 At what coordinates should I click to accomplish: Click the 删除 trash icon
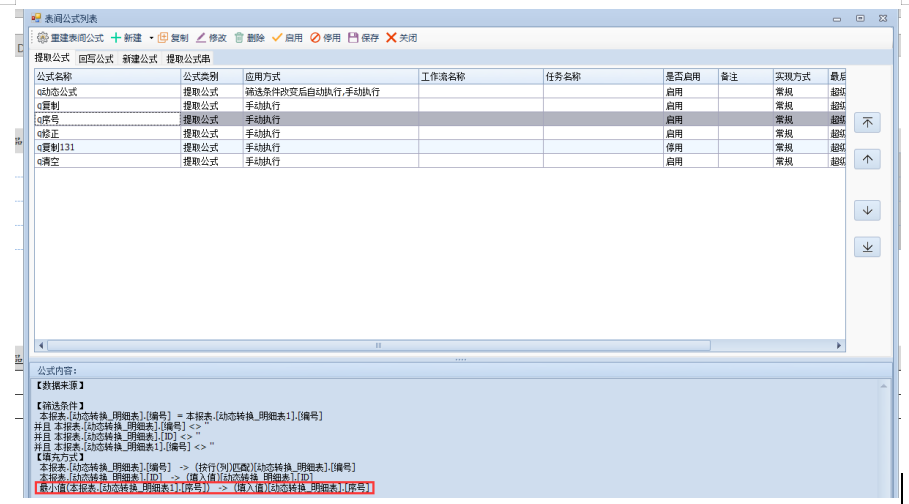pyautogui.click(x=239, y=38)
